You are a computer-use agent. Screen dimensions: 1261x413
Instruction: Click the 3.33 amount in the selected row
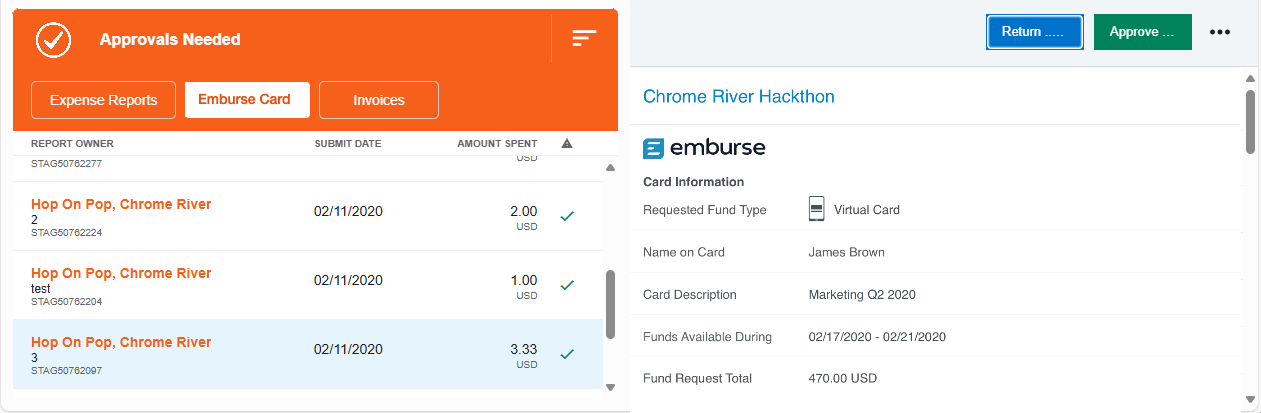524,349
